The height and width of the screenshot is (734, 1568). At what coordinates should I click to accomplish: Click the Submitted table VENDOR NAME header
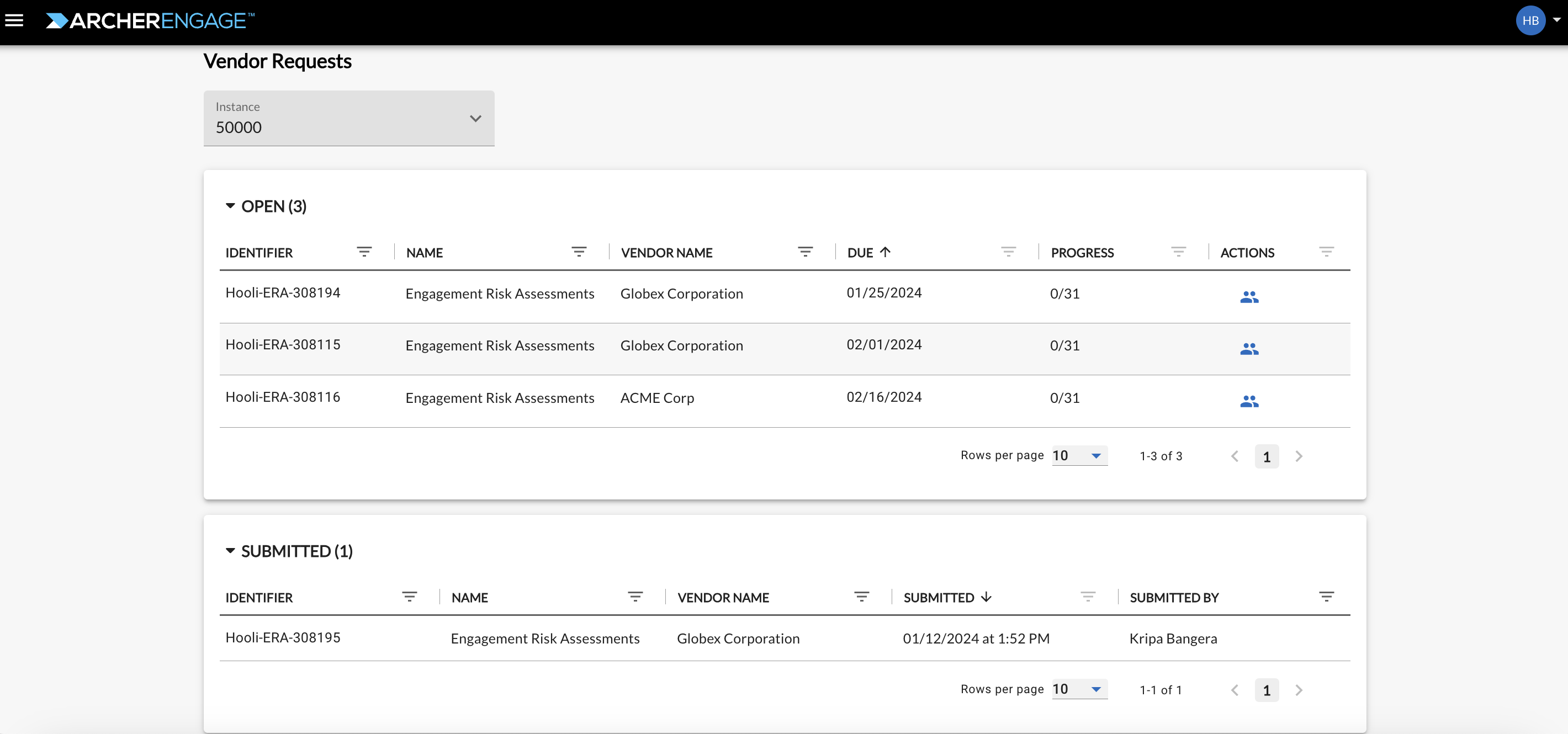pos(723,598)
